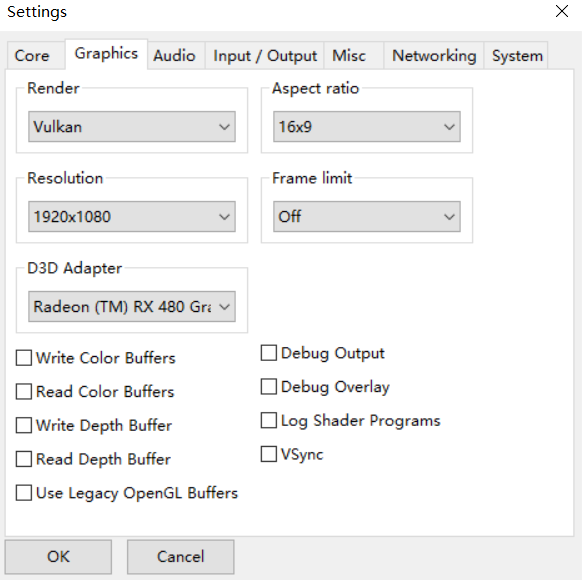Go to the Input / Output tab
Screen dimensions: 582x580
[265, 56]
